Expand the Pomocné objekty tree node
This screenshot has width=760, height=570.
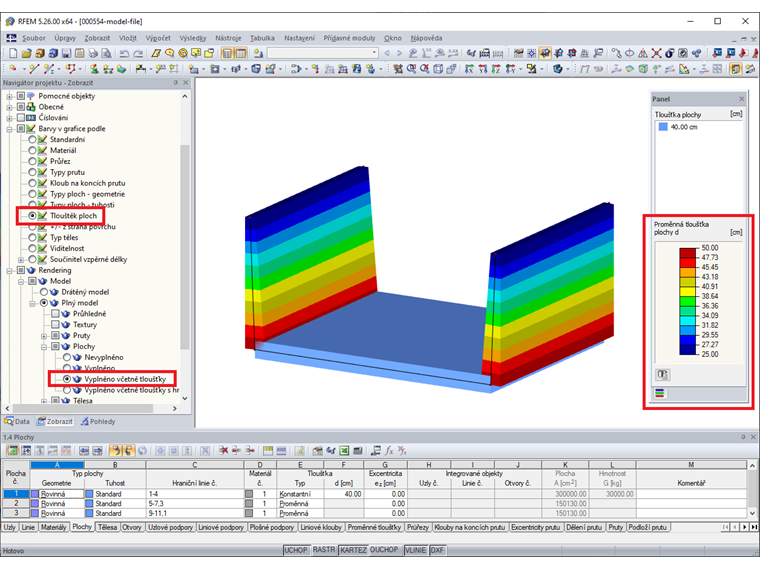point(9,96)
